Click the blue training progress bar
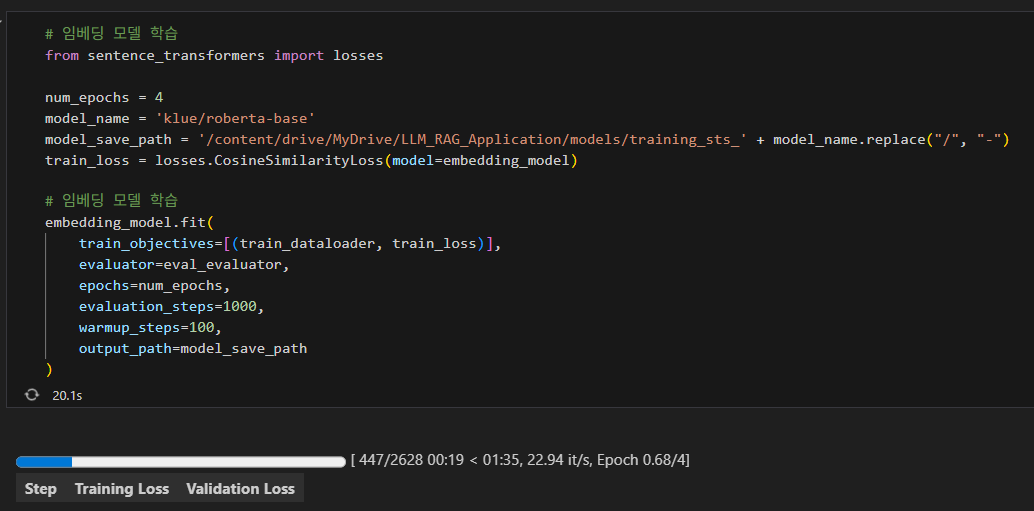The height and width of the screenshot is (511, 1034). [180, 461]
